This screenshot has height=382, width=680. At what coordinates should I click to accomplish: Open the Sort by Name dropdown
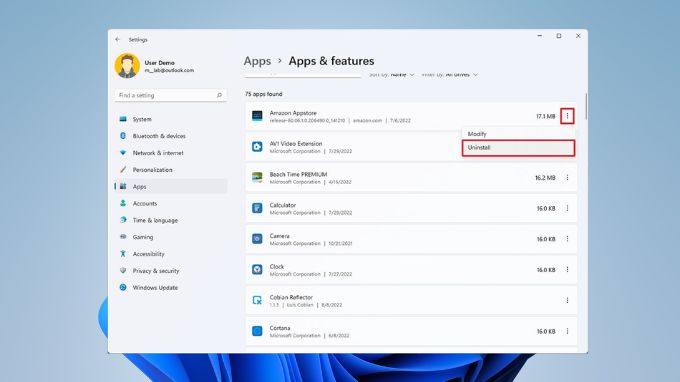(x=392, y=75)
